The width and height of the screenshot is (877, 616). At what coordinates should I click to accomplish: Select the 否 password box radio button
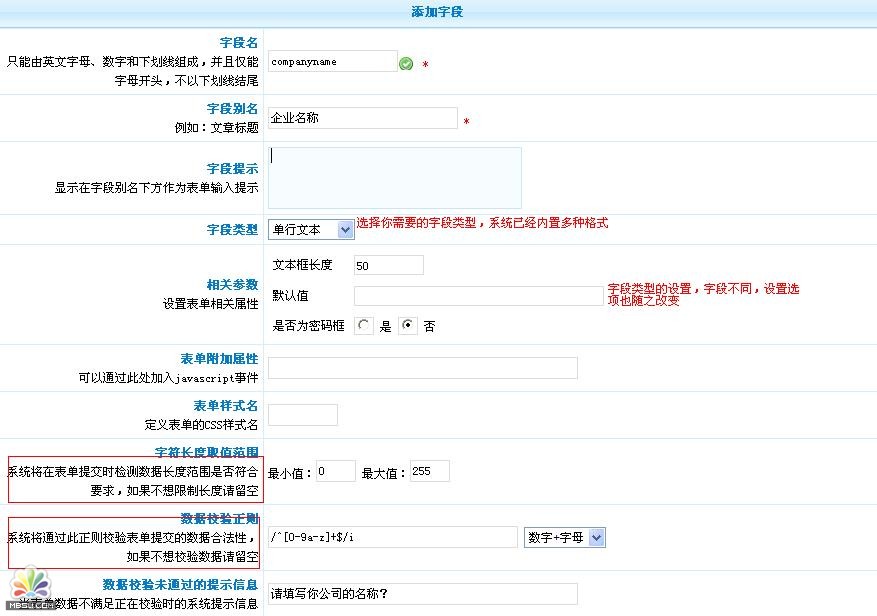click(408, 326)
